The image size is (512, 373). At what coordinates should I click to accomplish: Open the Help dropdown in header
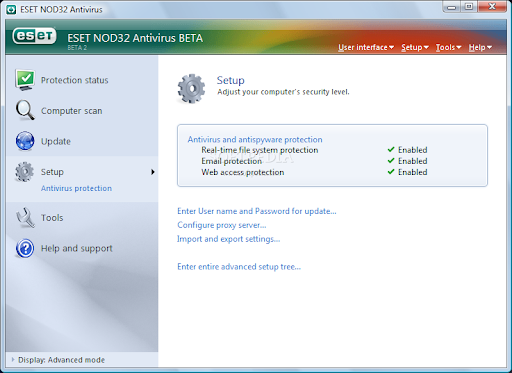coord(480,47)
